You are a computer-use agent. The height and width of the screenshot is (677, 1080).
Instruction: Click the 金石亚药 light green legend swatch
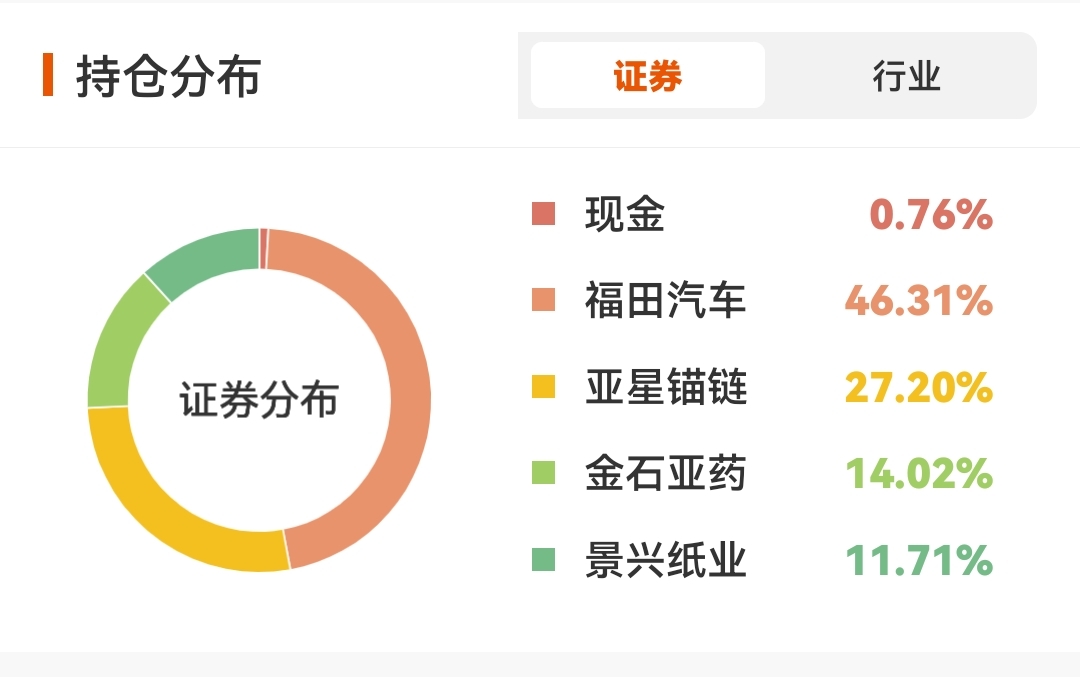pos(543,473)
